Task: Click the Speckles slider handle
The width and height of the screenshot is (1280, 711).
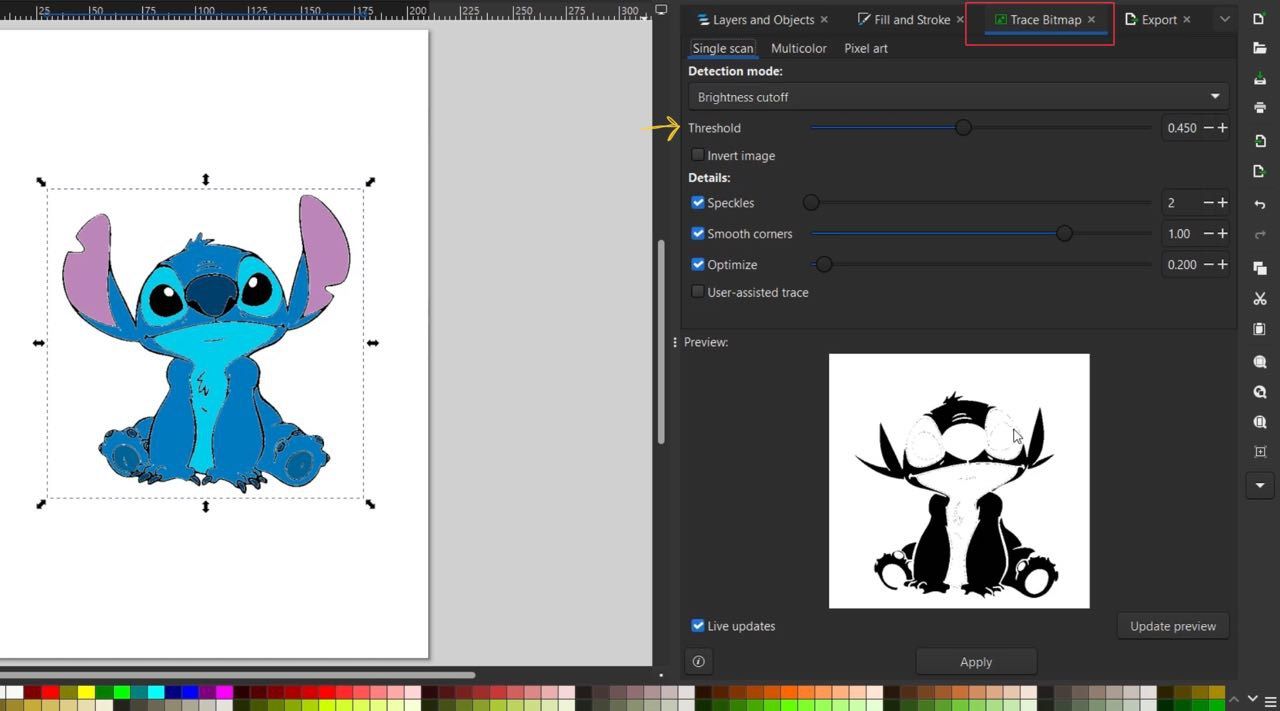Action: [812, 203]
